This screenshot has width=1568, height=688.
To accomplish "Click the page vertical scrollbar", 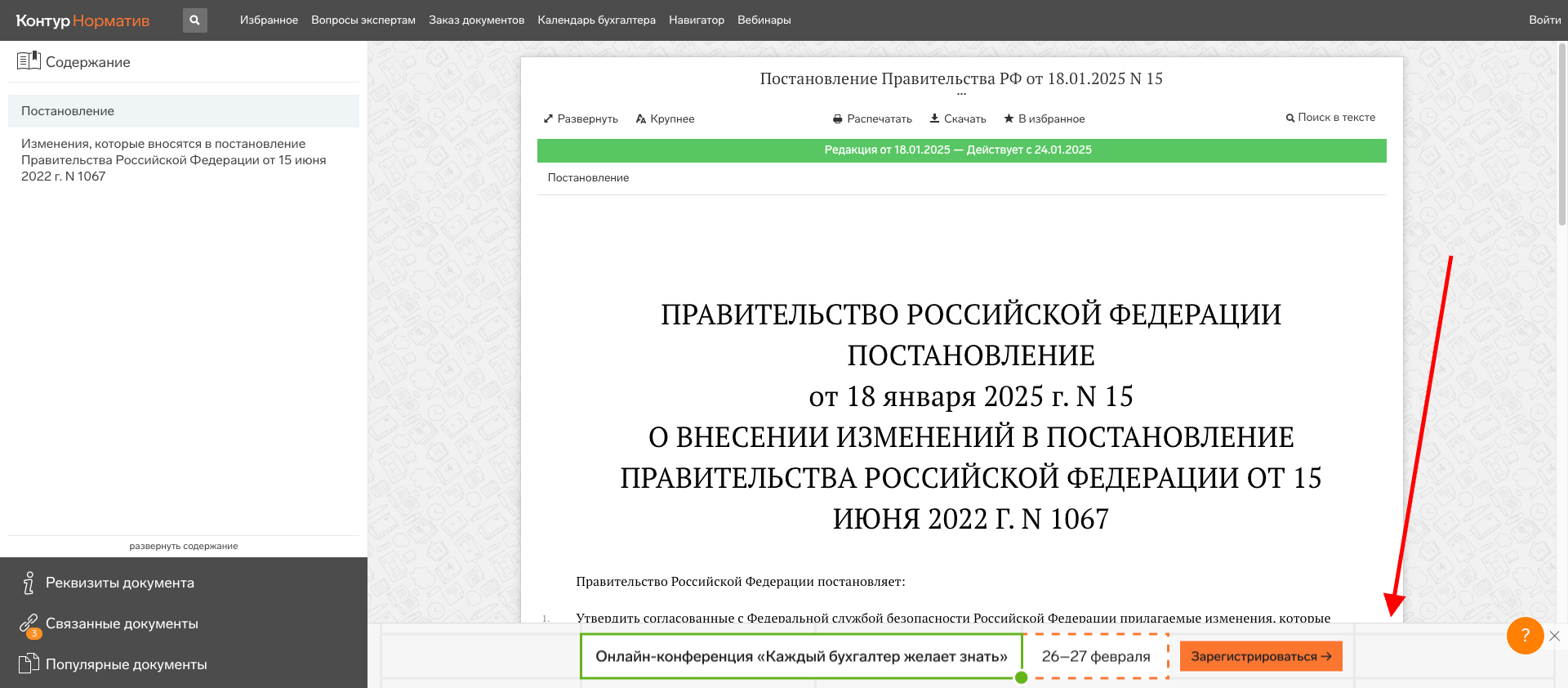I will 1562,135.
